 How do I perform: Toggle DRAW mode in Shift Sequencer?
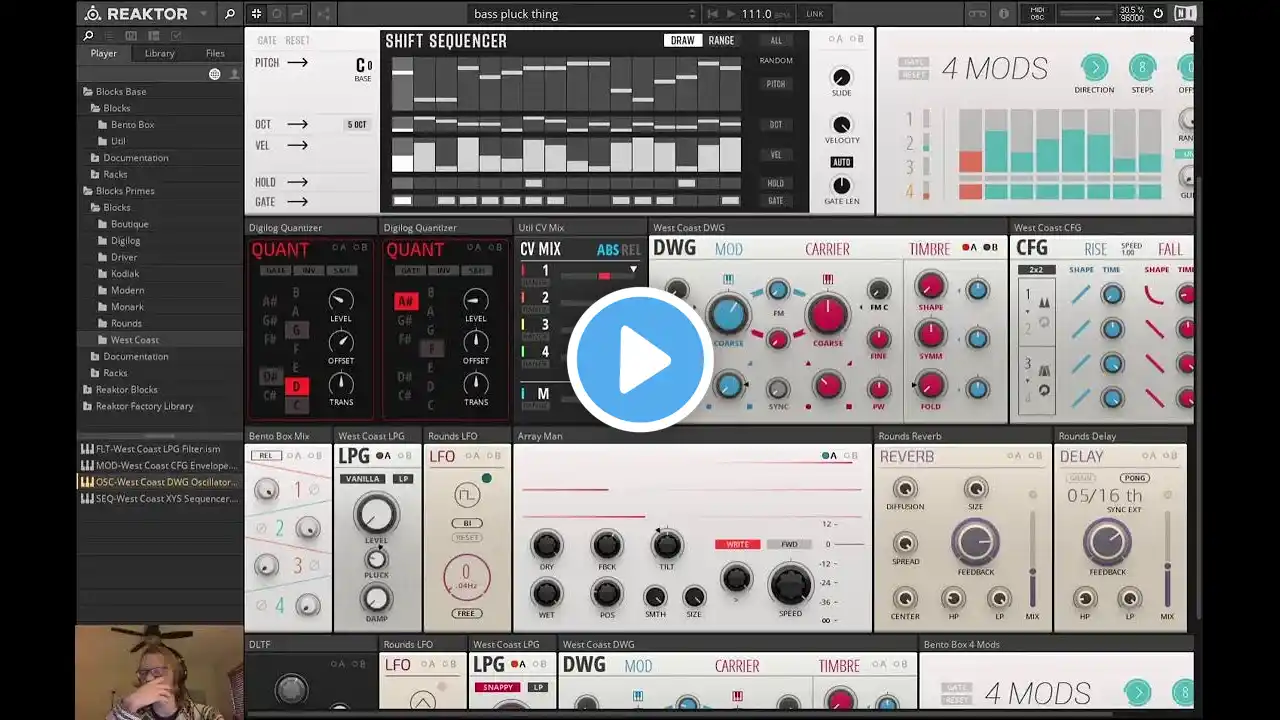coord(683,41)
